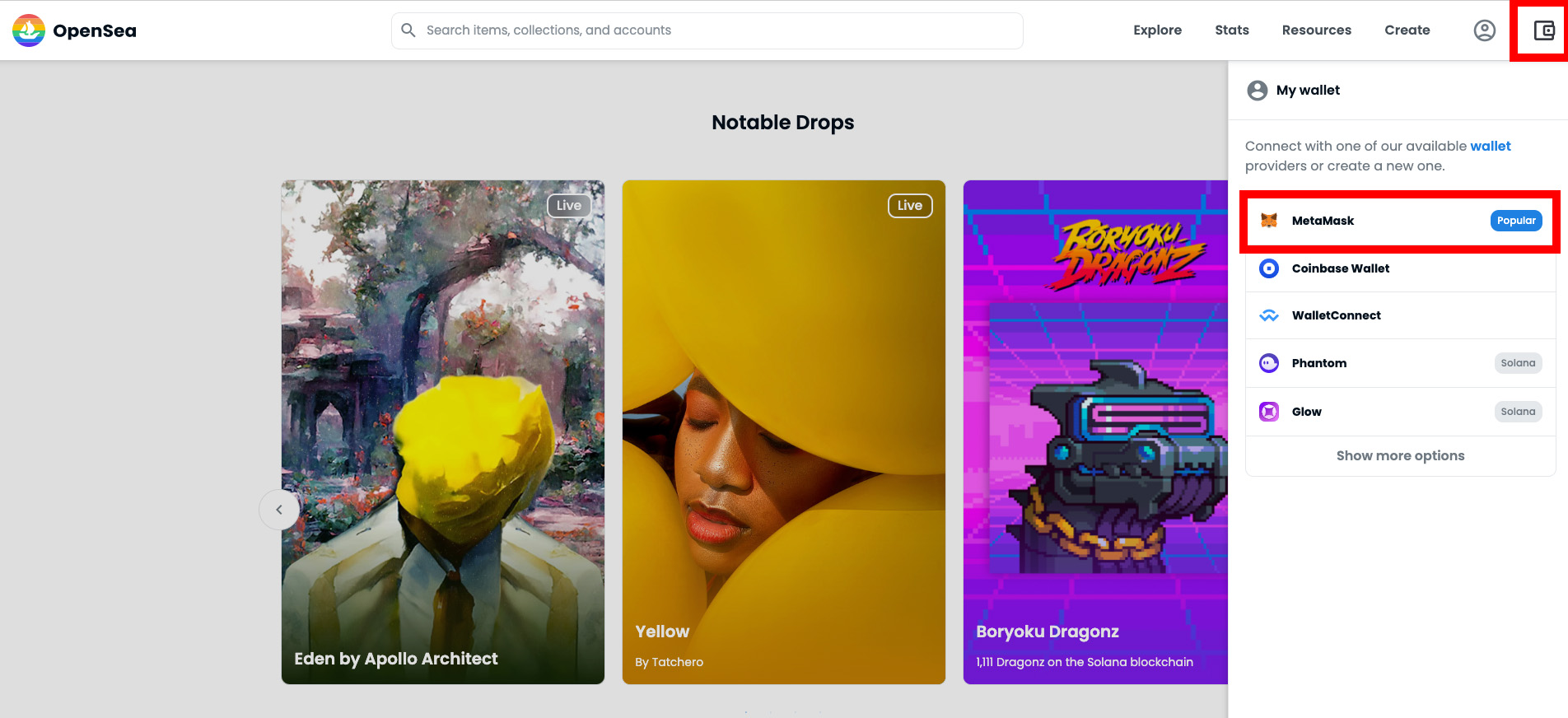Click the 1,111 Dragonz on the Solana blockchain caption
The width and height of the screenshot is (1568, 718).
(x=1085, y=662)
